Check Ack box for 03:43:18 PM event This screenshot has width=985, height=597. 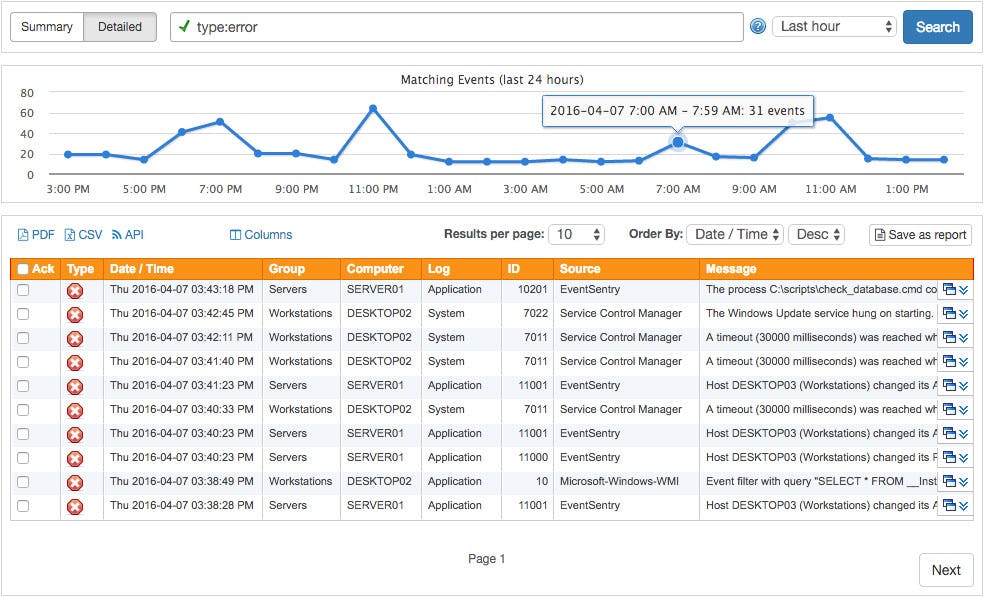point(23,290)
